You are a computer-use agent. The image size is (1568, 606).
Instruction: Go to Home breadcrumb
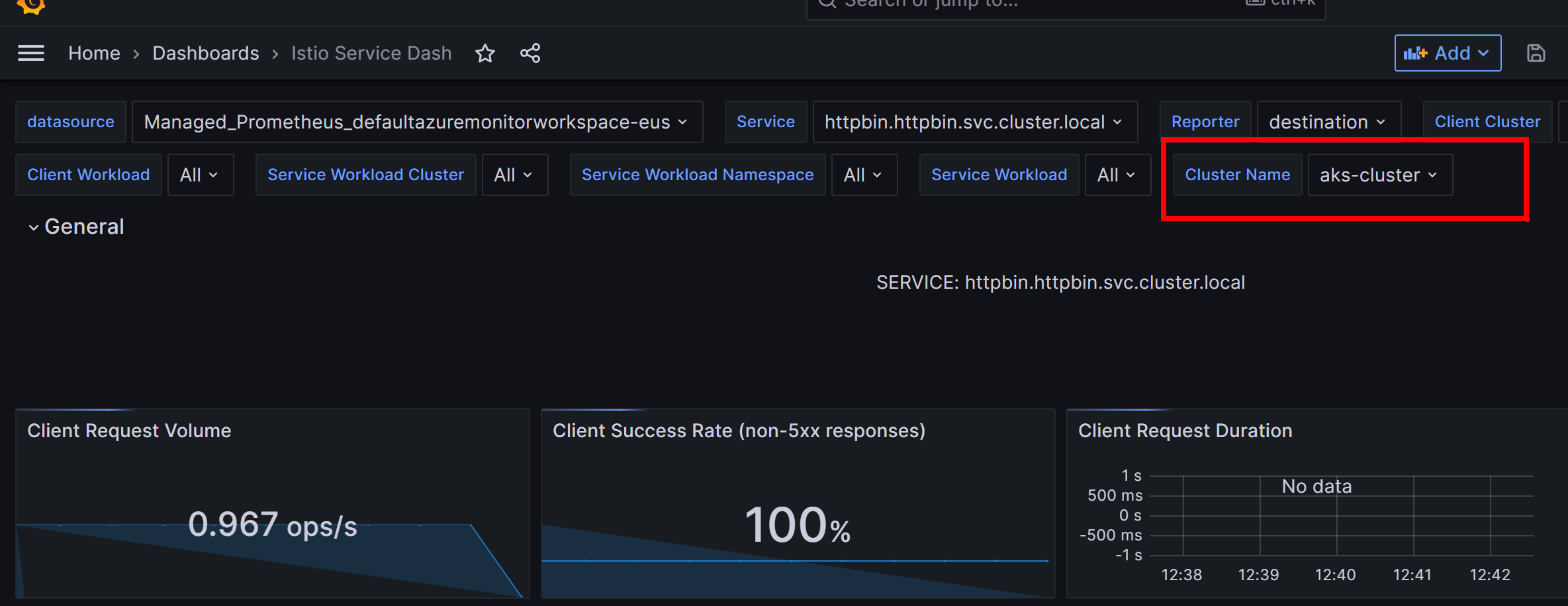click(x=94, y=53)
